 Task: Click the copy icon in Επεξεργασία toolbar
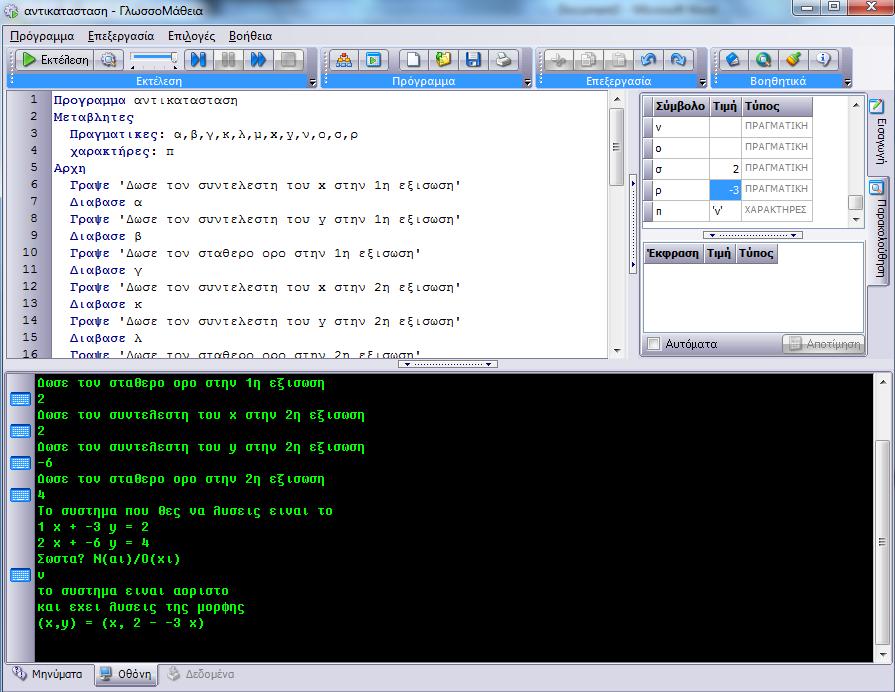tap(588, 59)
